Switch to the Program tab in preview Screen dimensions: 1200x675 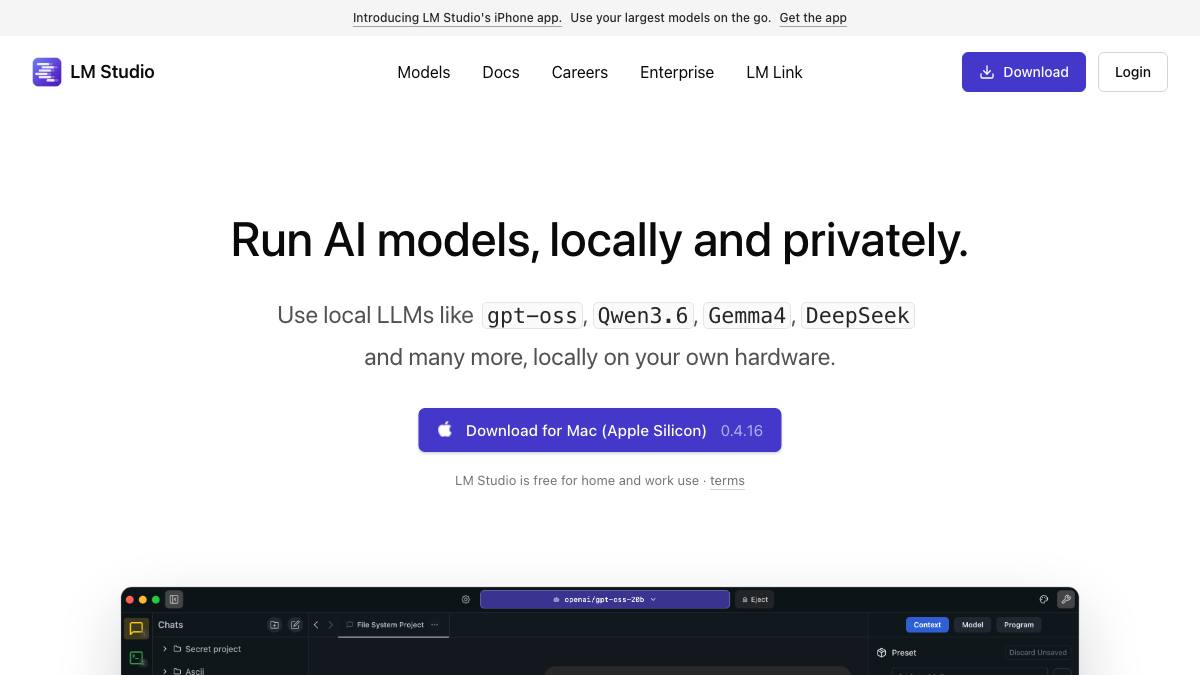click(x=1019, y=625)
